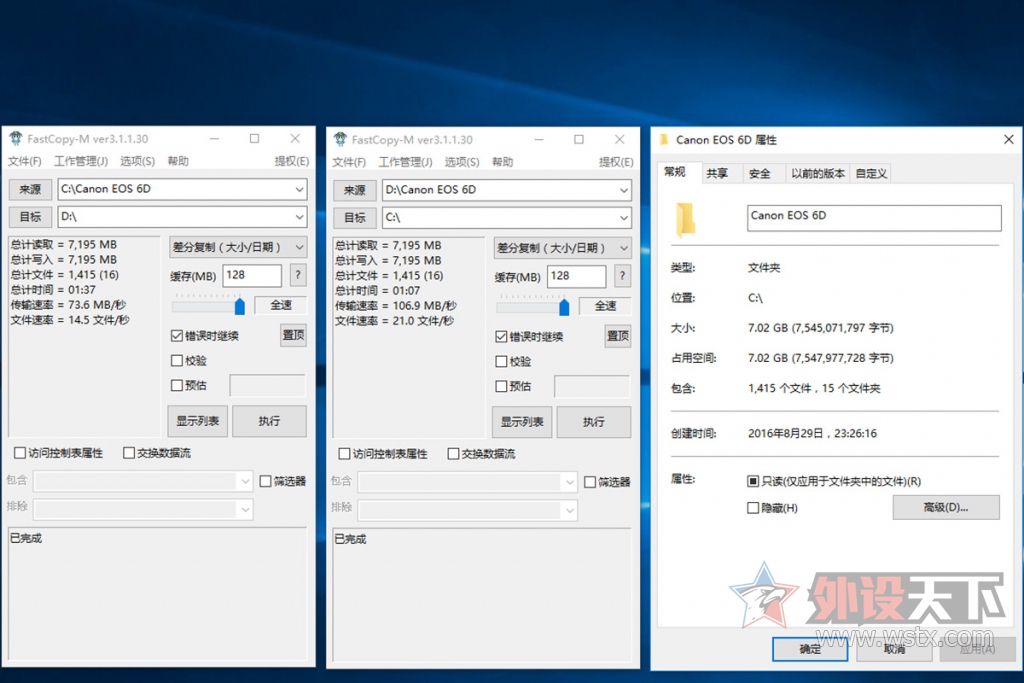Click folder name field Canon EOS 6D
The height and width of the screenshot is (683, 1024).
(874, 217)
